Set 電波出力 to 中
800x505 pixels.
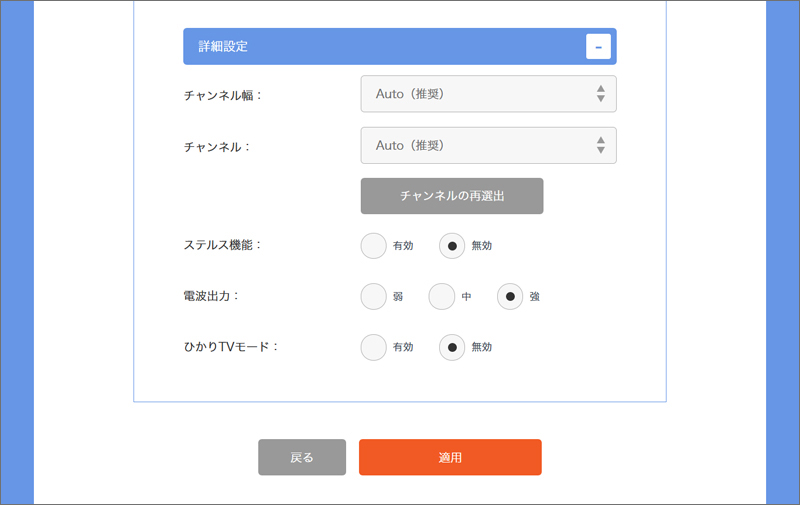tap(441, 296)
